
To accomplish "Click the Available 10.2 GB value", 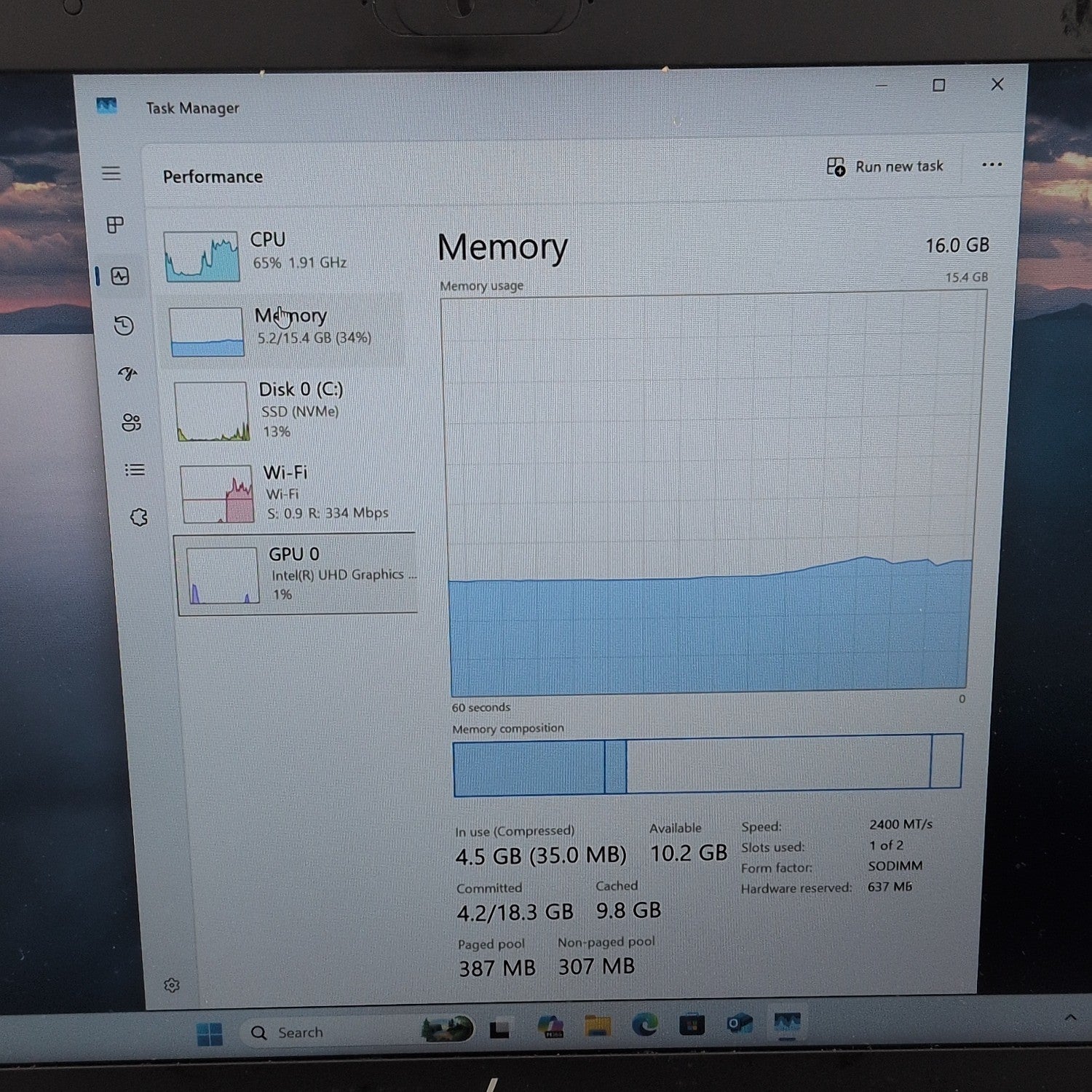I will [689, 853].
